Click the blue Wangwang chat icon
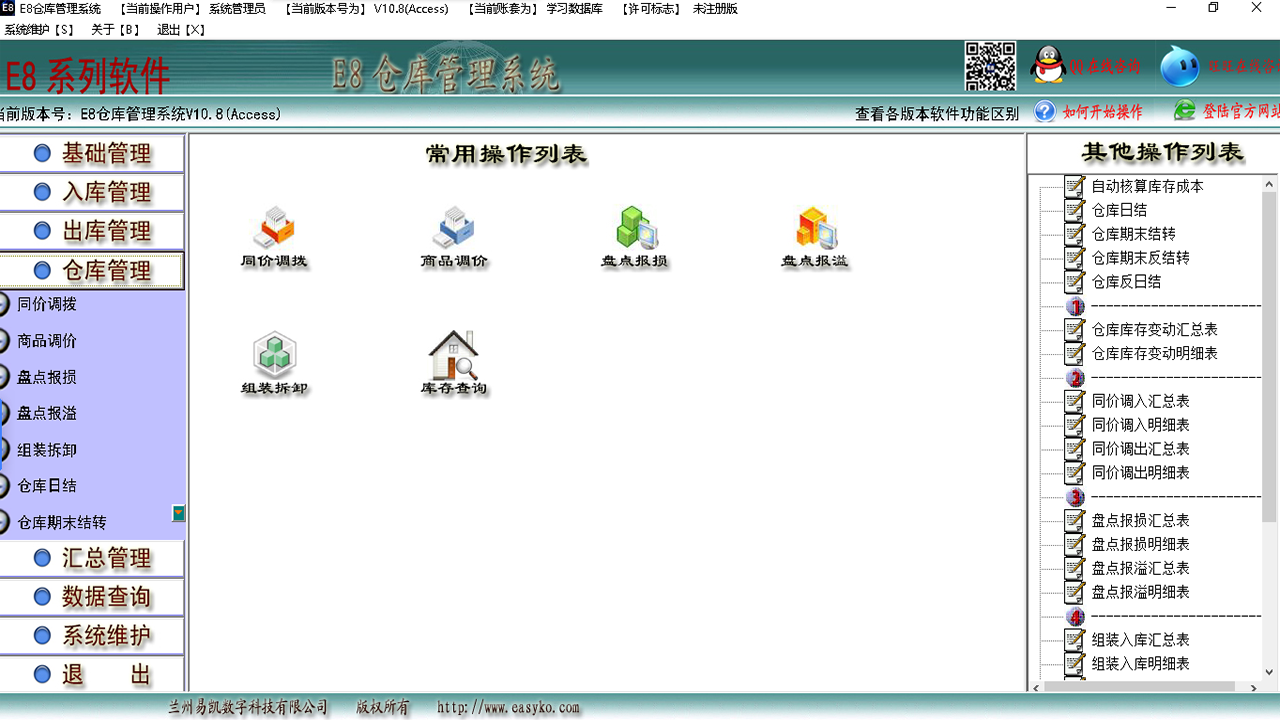 [1179, 66]
